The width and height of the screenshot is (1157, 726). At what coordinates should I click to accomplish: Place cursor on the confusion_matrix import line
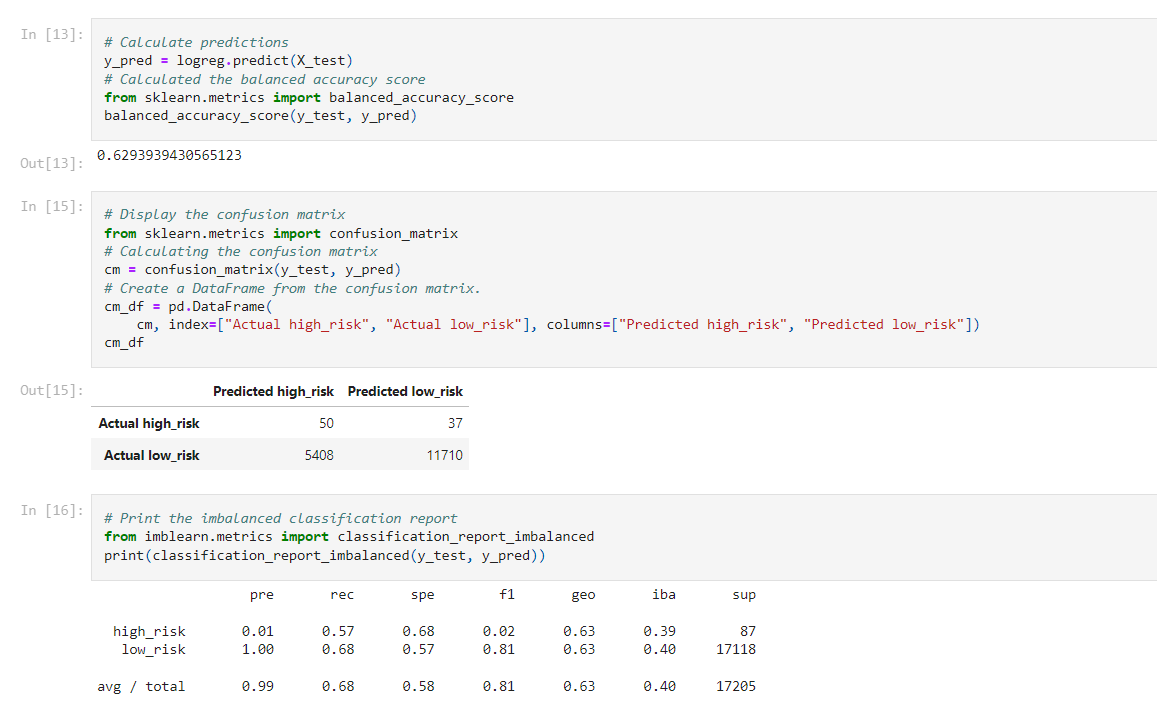(280, 233)
